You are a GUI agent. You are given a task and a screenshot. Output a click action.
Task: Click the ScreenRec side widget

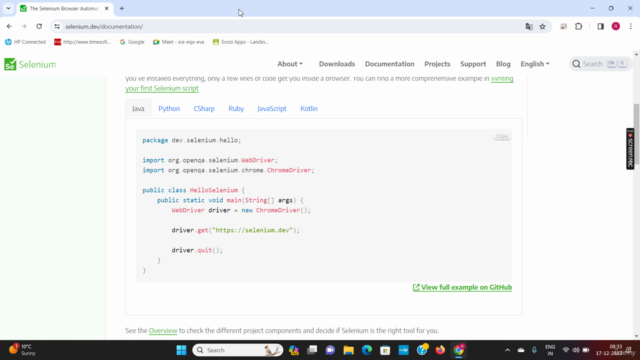coord(630,149)
